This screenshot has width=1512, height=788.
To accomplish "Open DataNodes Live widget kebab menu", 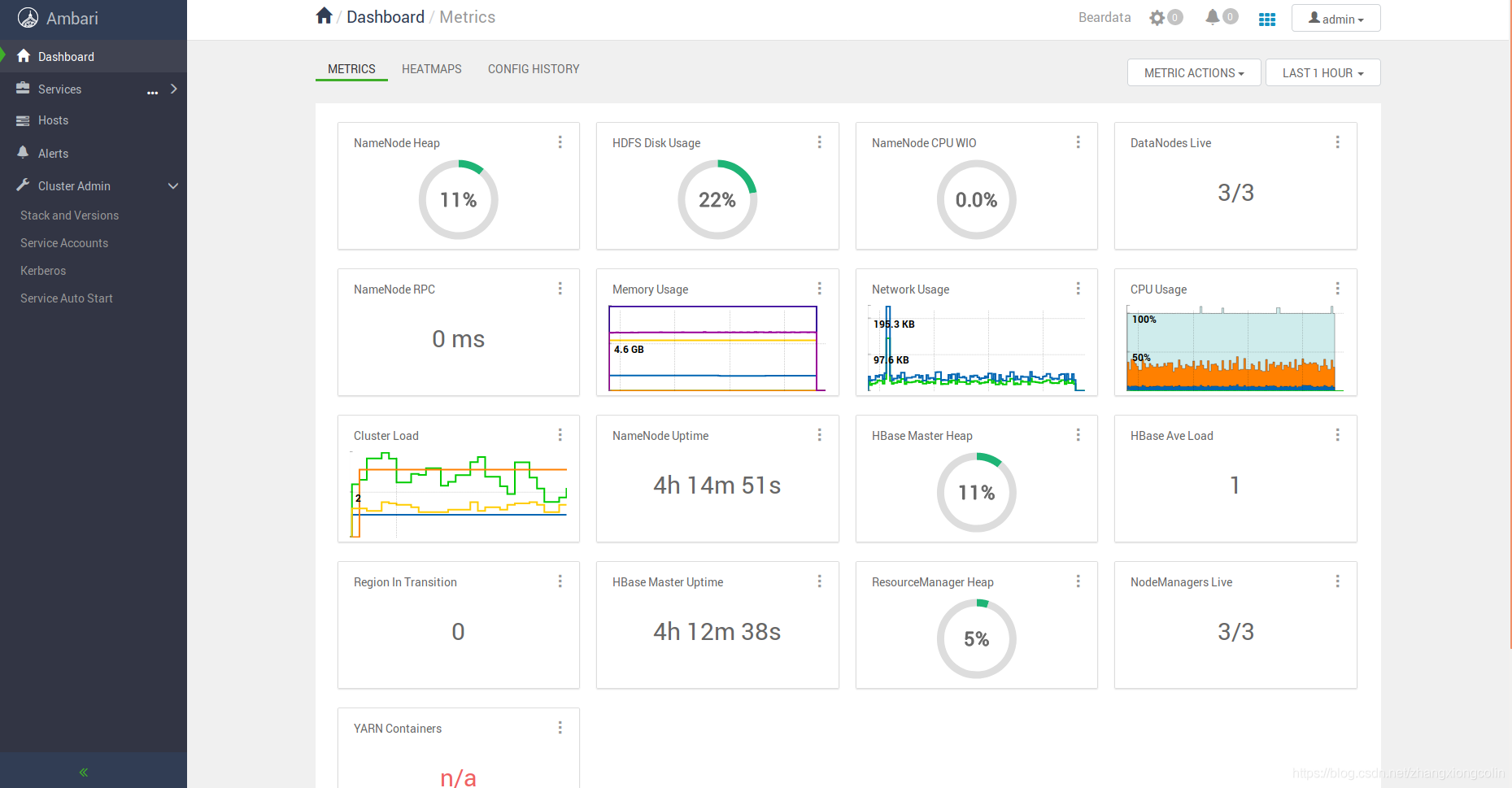I will click(x=1337, y=142).
